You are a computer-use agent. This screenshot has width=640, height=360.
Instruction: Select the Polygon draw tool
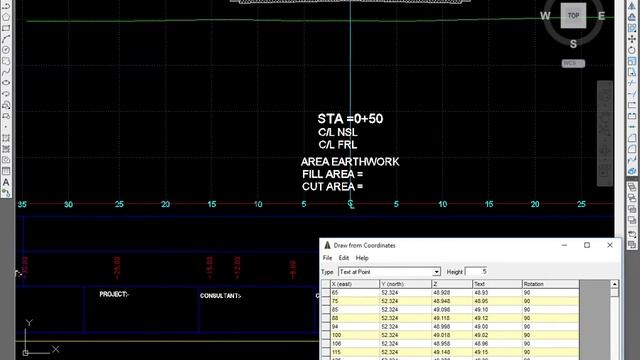(x=6, y=17)
